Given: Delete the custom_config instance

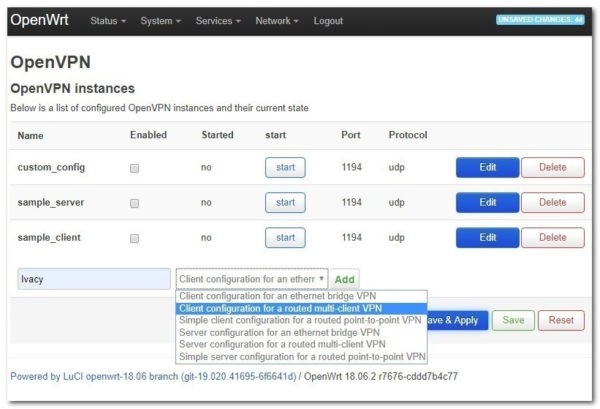Looking at the screenshot, I should (x=553, y=167).
